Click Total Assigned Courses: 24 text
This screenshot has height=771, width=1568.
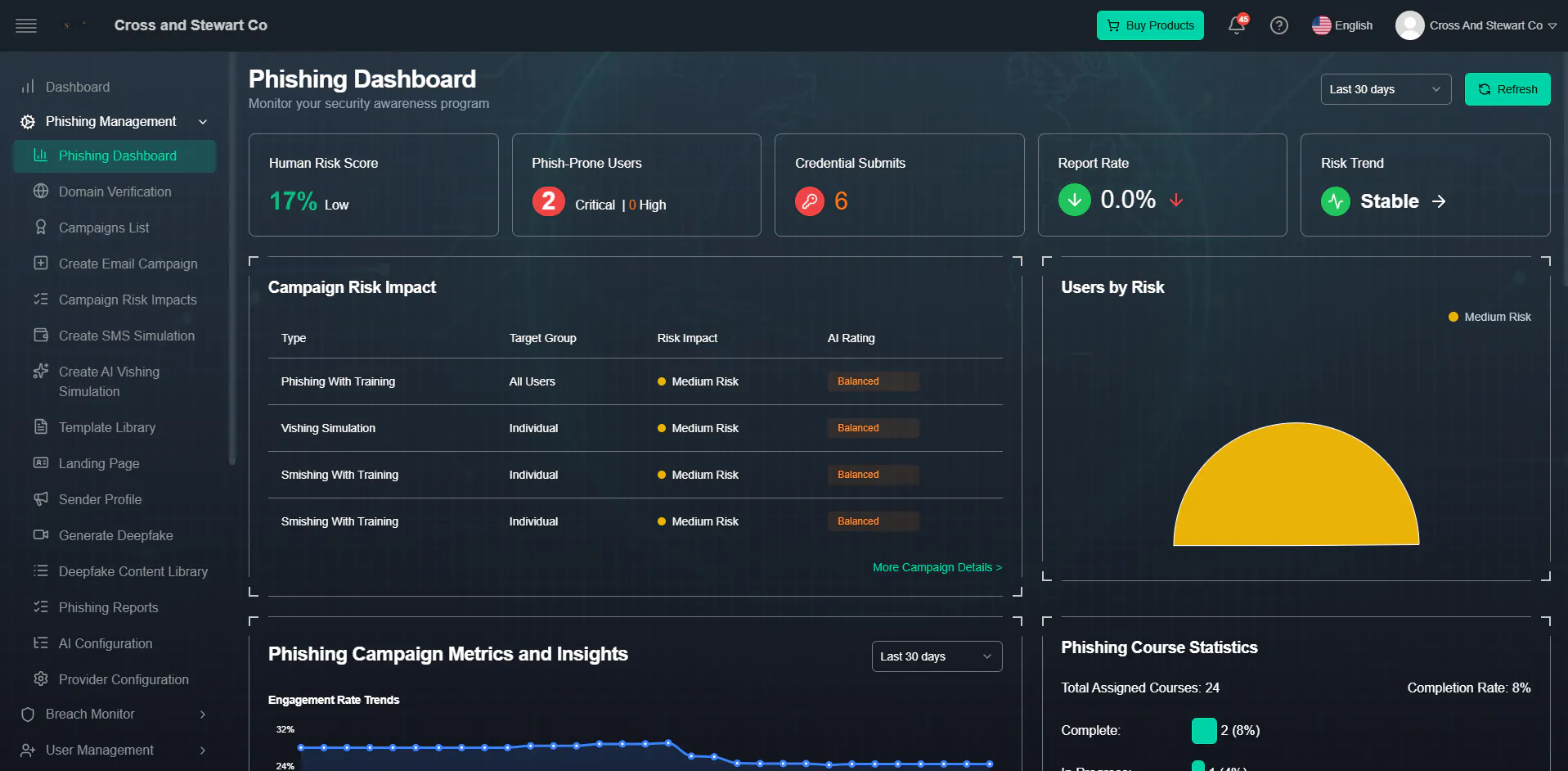1140,688
